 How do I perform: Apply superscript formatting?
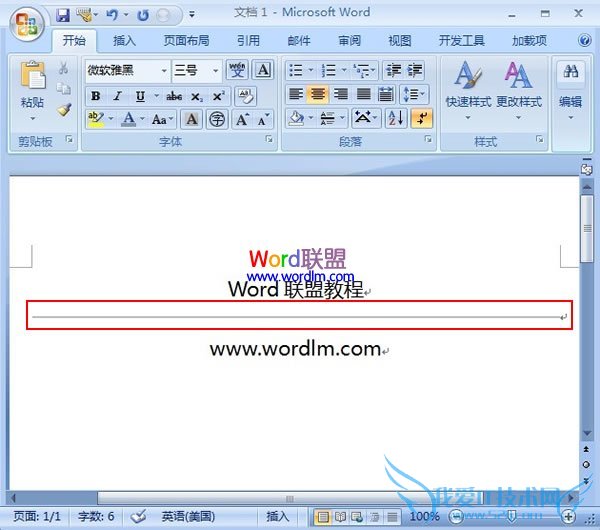218,96
